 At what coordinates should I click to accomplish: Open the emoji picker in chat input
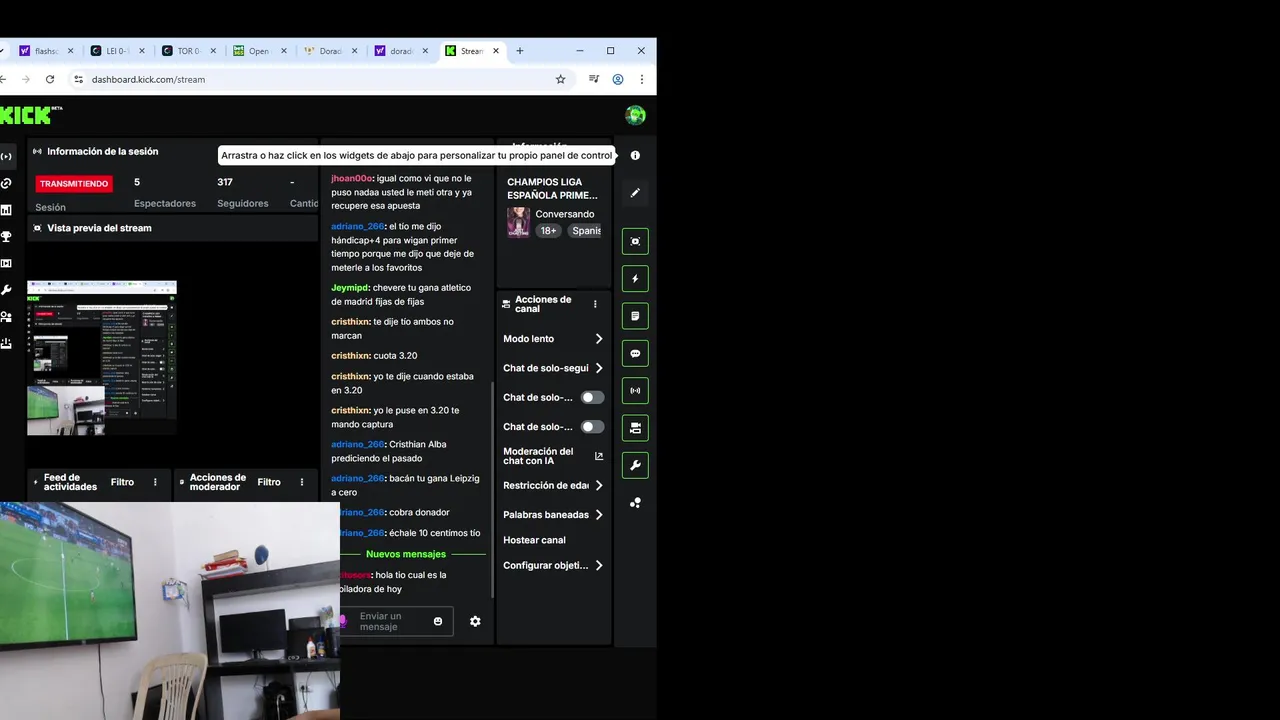coord(438,621)
